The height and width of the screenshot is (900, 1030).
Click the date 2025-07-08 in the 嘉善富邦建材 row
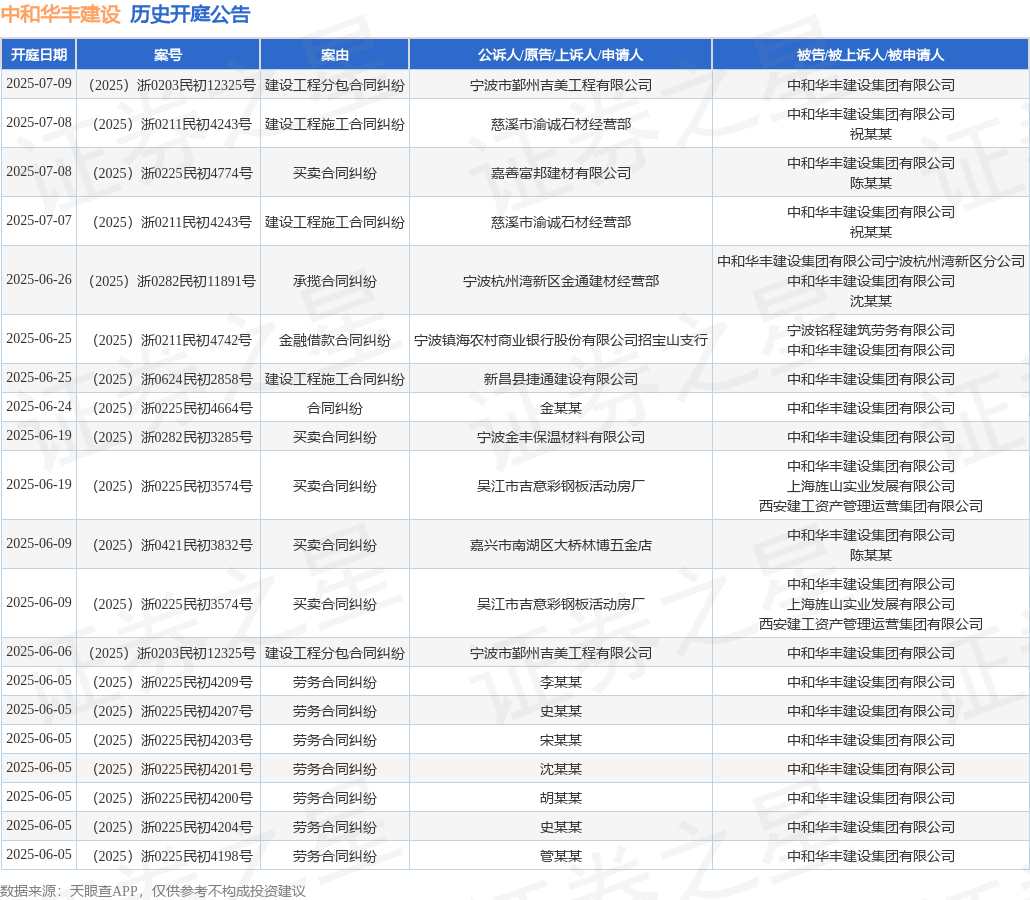tap(39, 171)
